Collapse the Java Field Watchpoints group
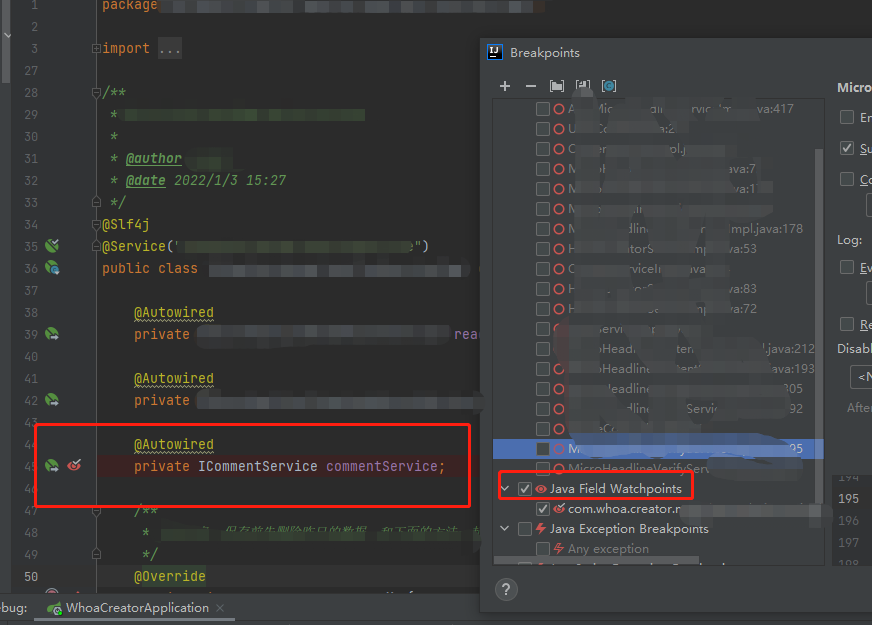872x625 pixels. coord(505,489)
